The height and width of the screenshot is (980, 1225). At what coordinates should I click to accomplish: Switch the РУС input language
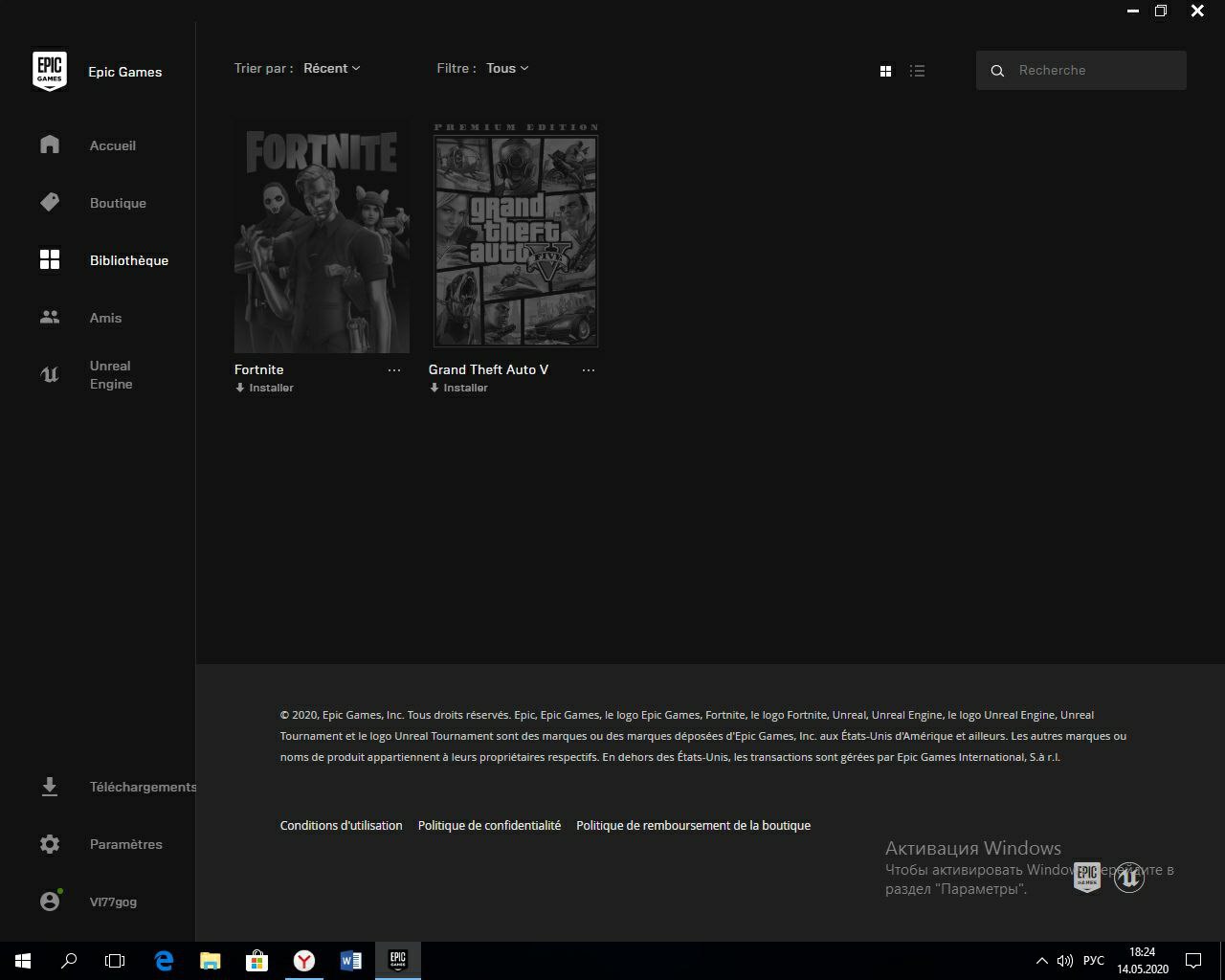point(1094,960)
